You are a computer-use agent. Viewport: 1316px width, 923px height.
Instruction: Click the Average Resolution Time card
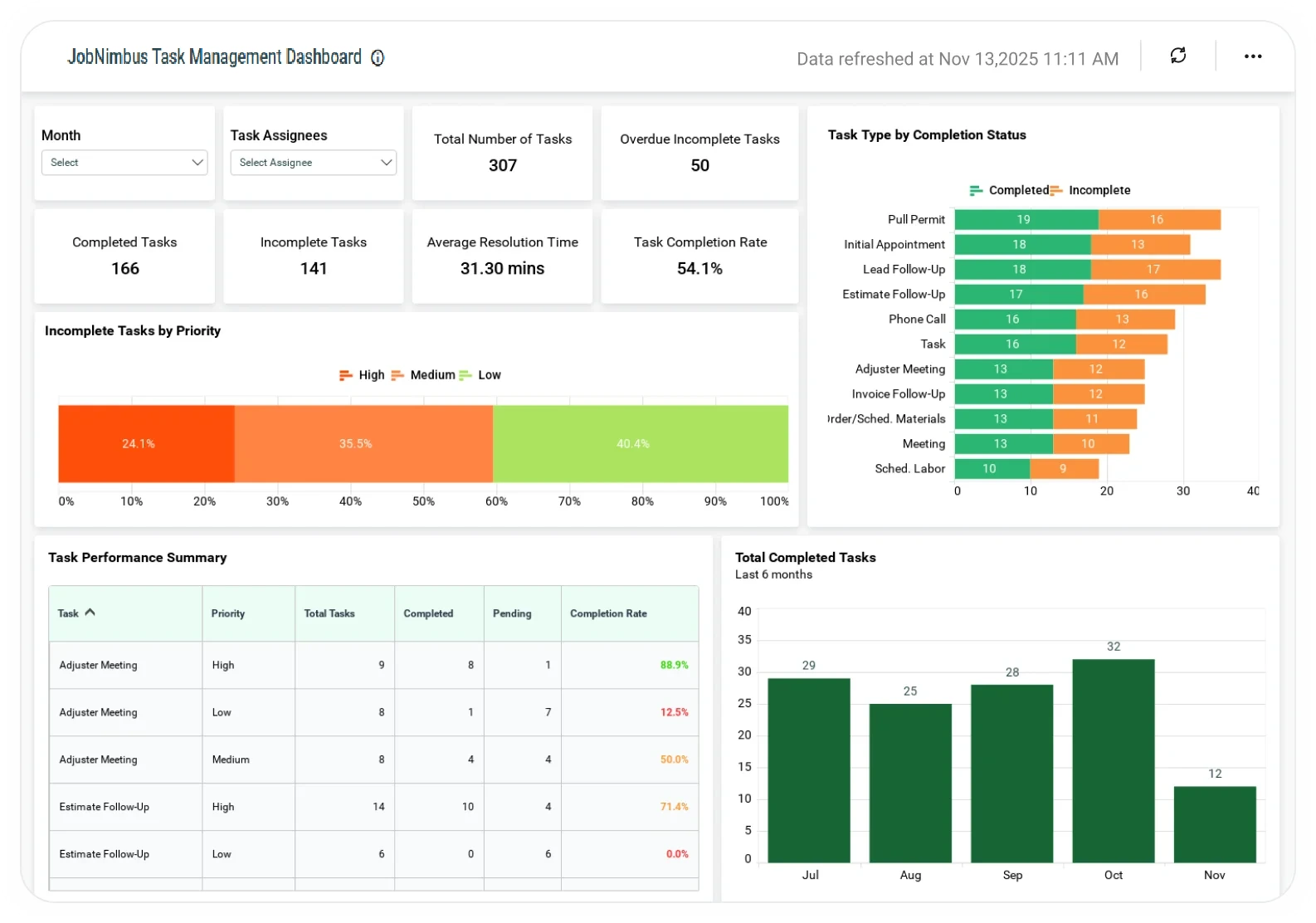coord(502,256)
